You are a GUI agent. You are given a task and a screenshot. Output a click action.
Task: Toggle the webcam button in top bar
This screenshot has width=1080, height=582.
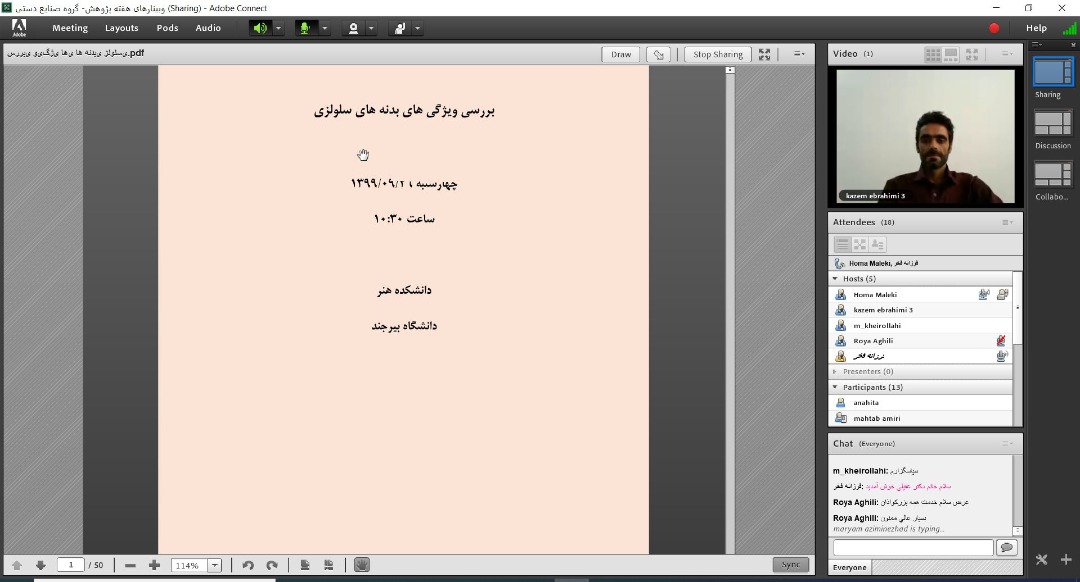353,28
